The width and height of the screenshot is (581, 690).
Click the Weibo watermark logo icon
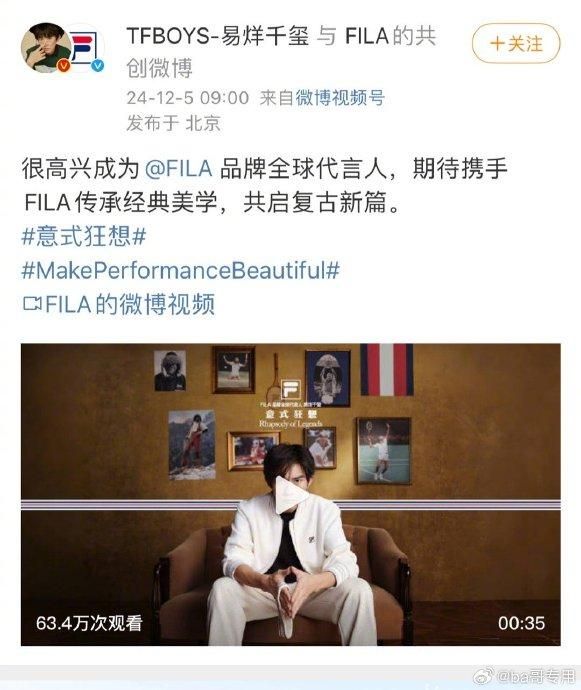coord(484,676)
